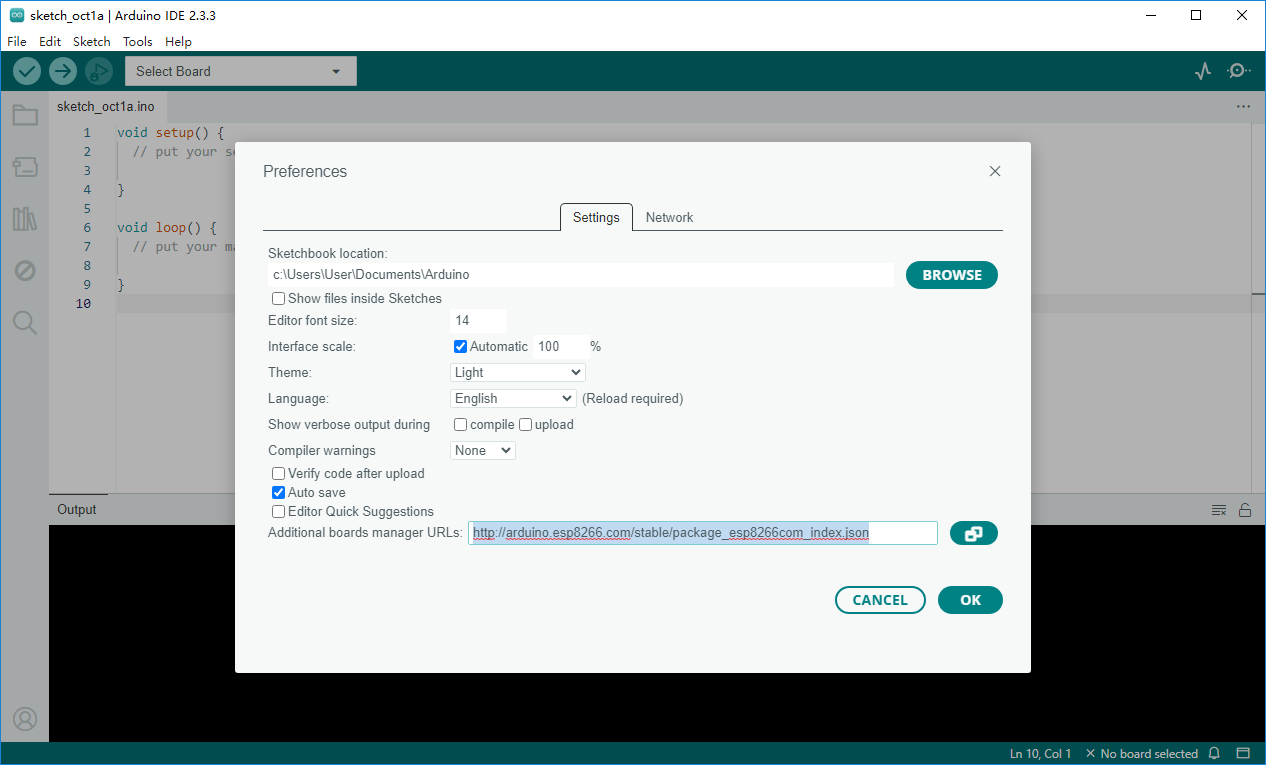Open the Serial Monitor icon

pyautogui.click(x=1238, y=71)
